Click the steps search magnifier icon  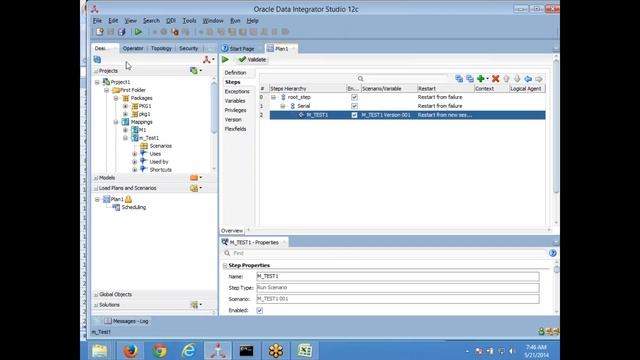point(360,79)
